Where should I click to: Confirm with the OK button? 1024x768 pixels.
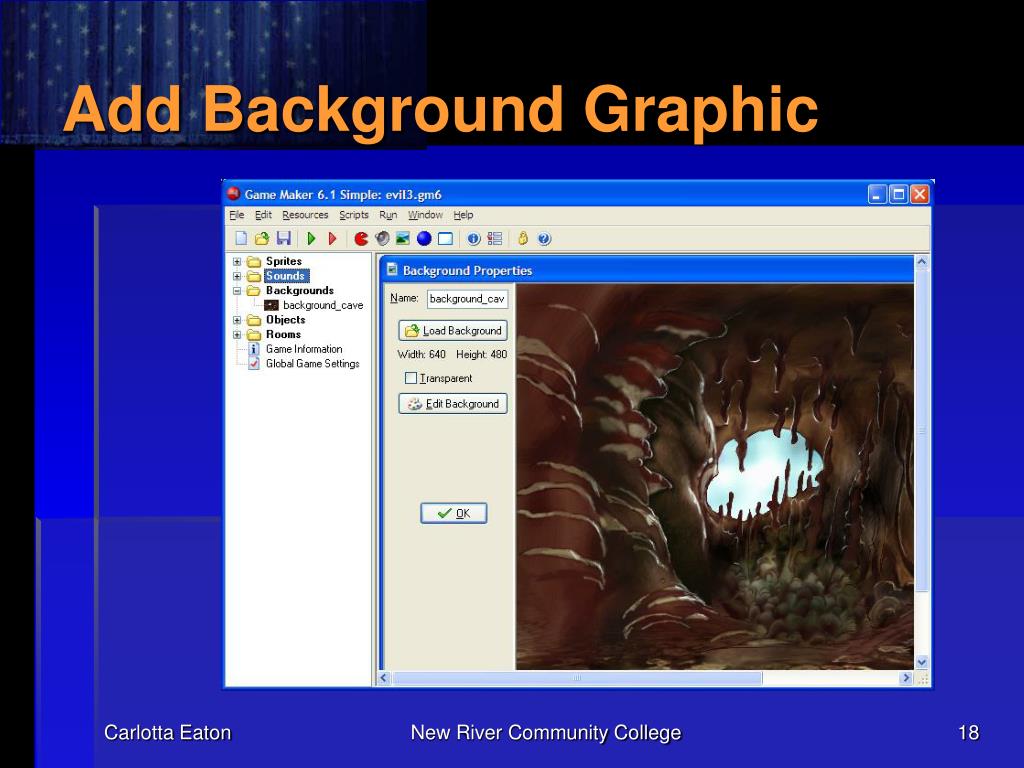454,513
